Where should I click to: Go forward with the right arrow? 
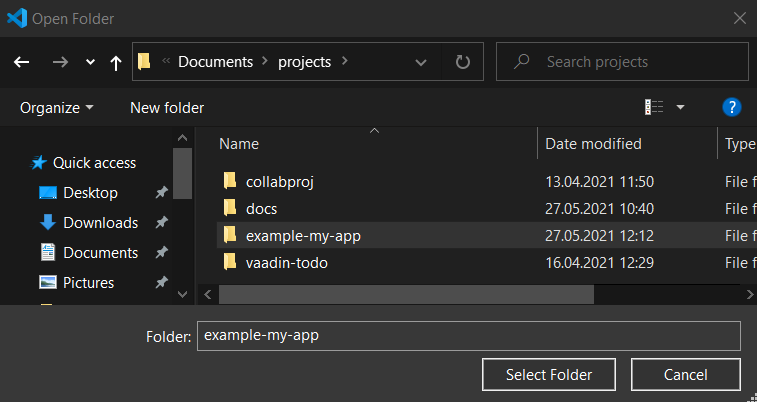point(60,62)
